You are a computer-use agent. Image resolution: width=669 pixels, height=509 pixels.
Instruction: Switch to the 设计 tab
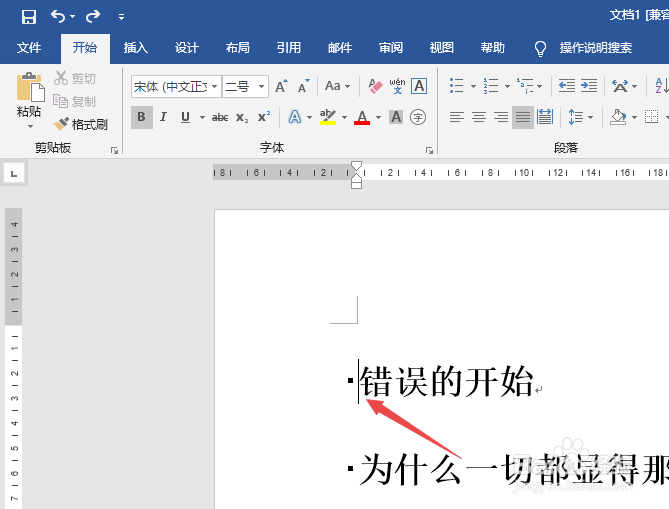click(186, 47)
